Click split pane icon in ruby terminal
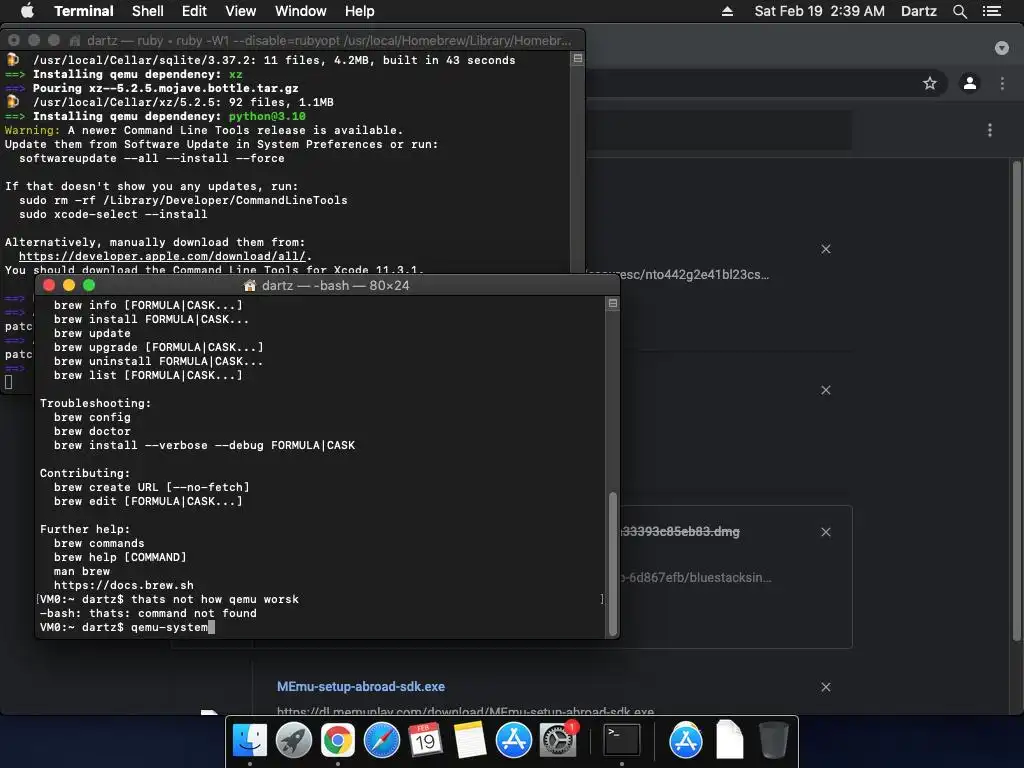This screenshot has width=1024, height=768. coord(577,58)
